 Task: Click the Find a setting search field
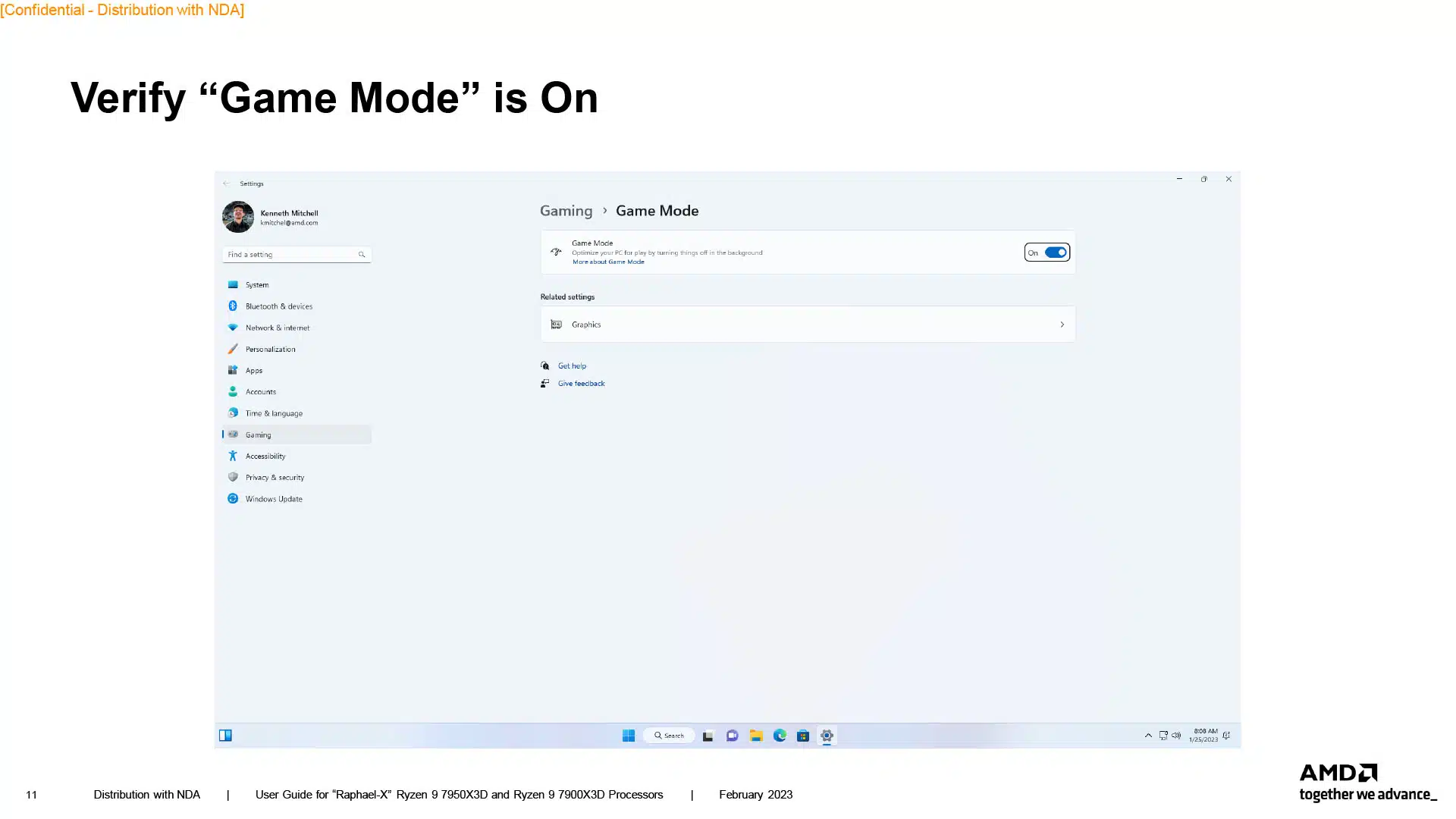[x=297, y=254]
